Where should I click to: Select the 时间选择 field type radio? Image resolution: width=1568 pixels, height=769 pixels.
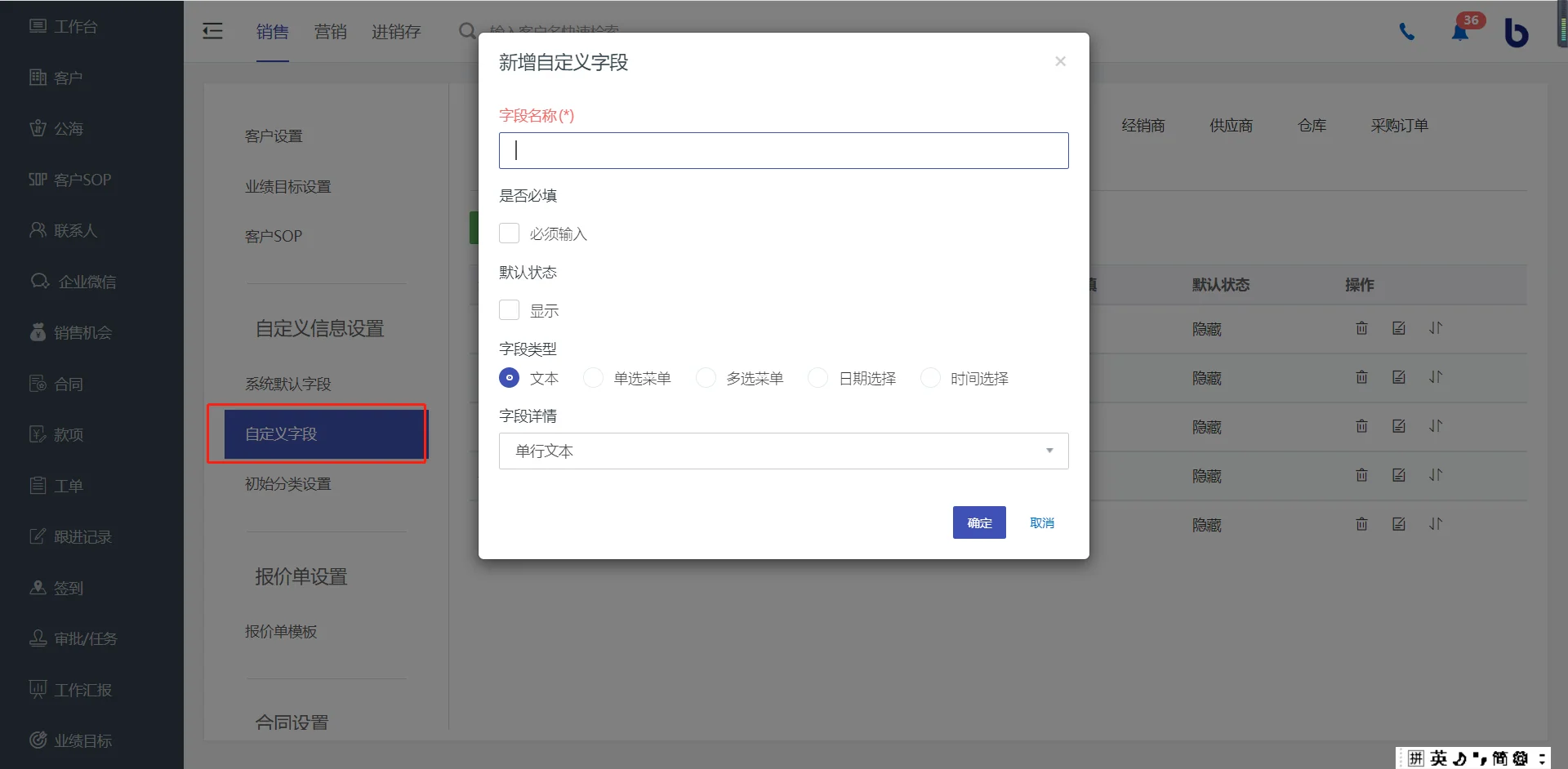(930, 378)
